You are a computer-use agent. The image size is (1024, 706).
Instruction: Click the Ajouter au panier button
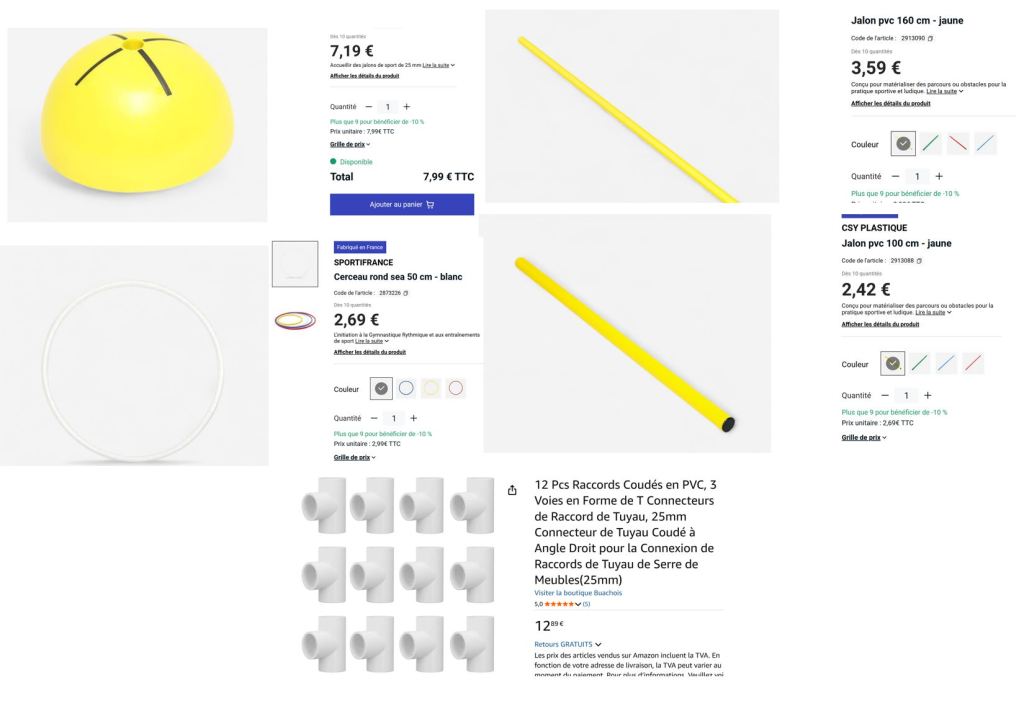(402, 204)
